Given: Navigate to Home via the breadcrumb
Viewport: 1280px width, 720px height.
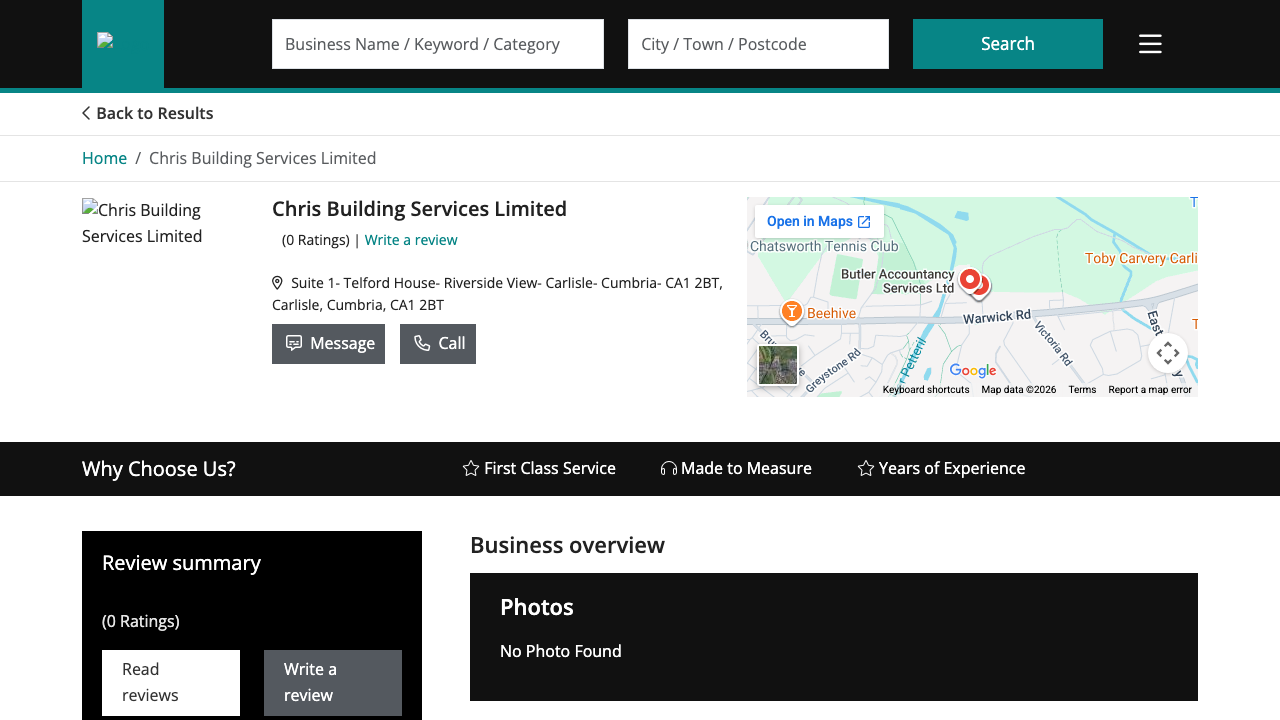Looking at the screenshot, I should (x=104, y=157).
